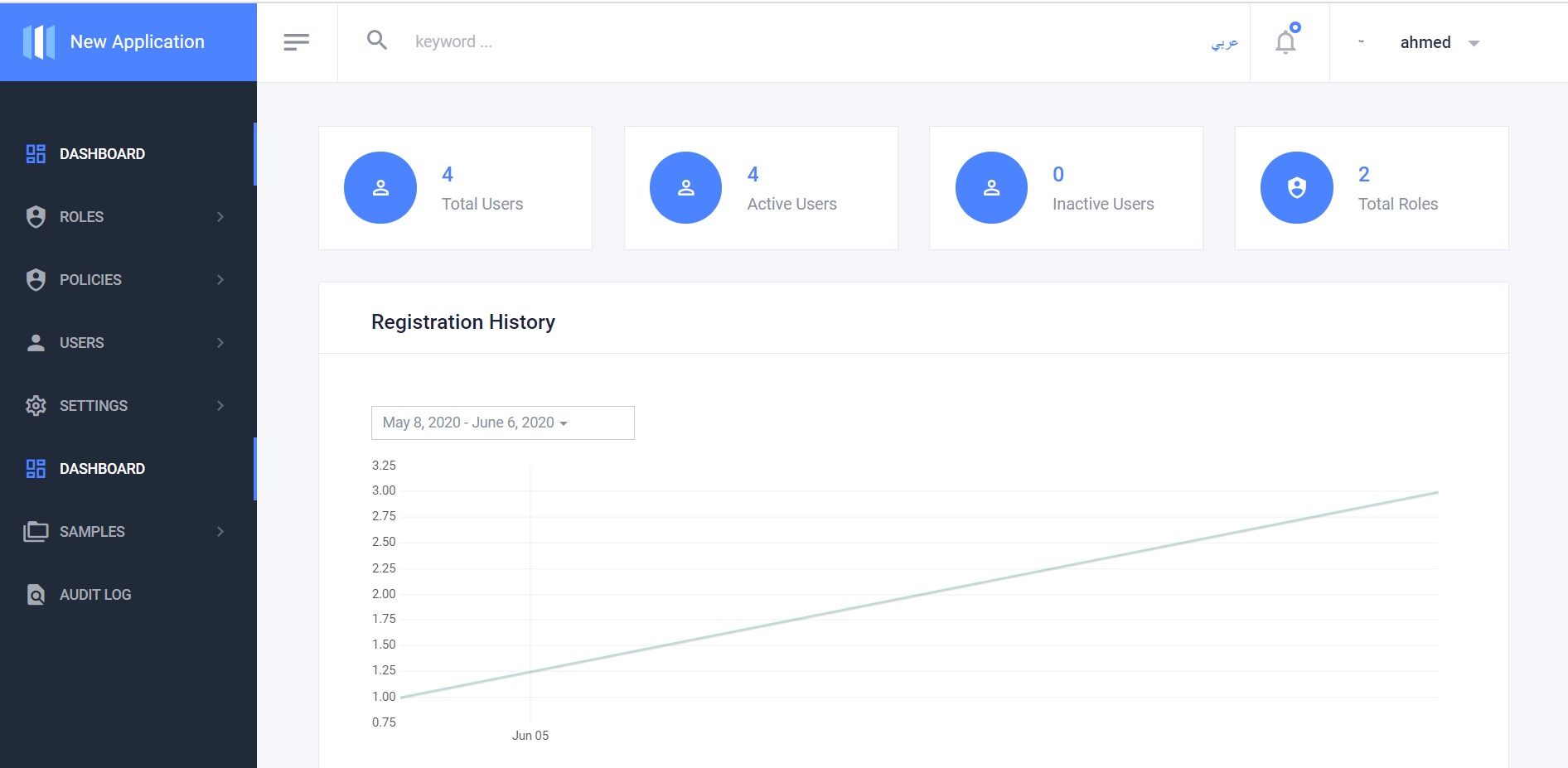Click the ahmed username label
This screenshot has height=768, width=1568.
[x=1425, y=42]
